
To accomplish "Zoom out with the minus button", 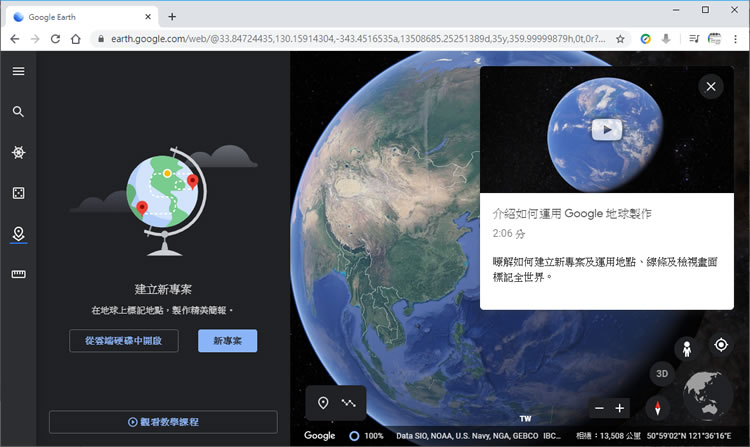I will point(599,408).
